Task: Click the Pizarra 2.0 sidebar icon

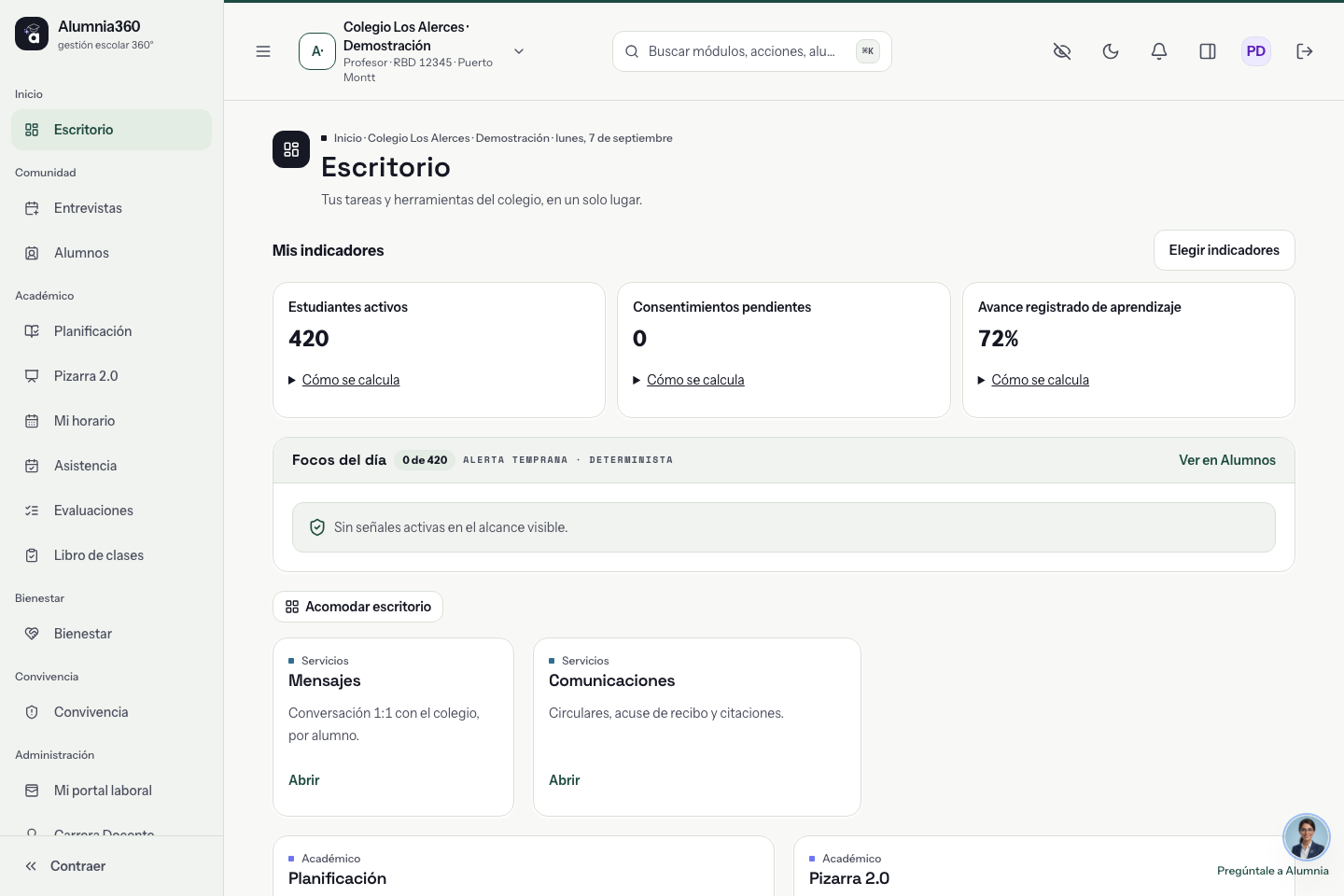Action: click(x=32, y=376)
